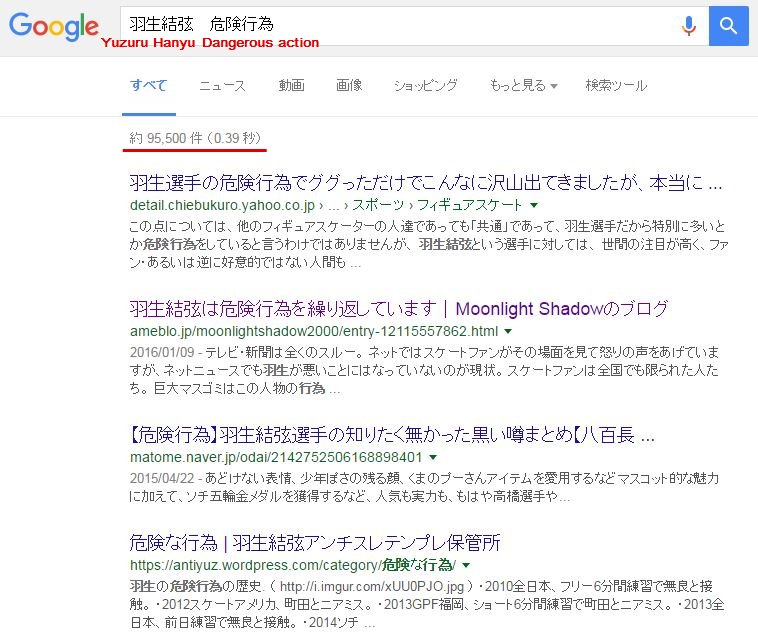Viewport: 758px width, 632px height.
Task: Switch to the ニュース tab
Action: [x=222, y=86]
